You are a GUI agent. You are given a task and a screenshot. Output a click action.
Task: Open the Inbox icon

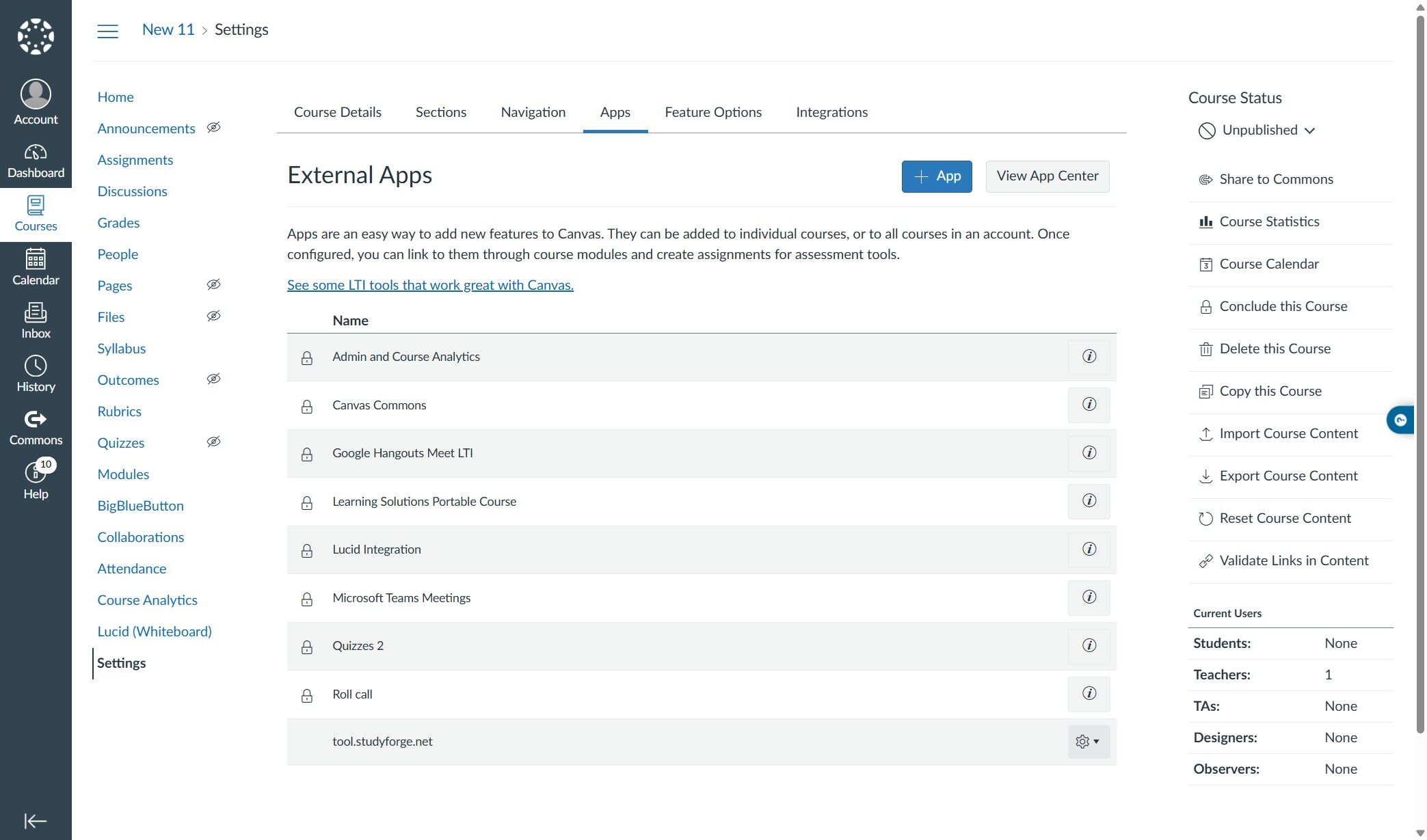pos(36,321)
